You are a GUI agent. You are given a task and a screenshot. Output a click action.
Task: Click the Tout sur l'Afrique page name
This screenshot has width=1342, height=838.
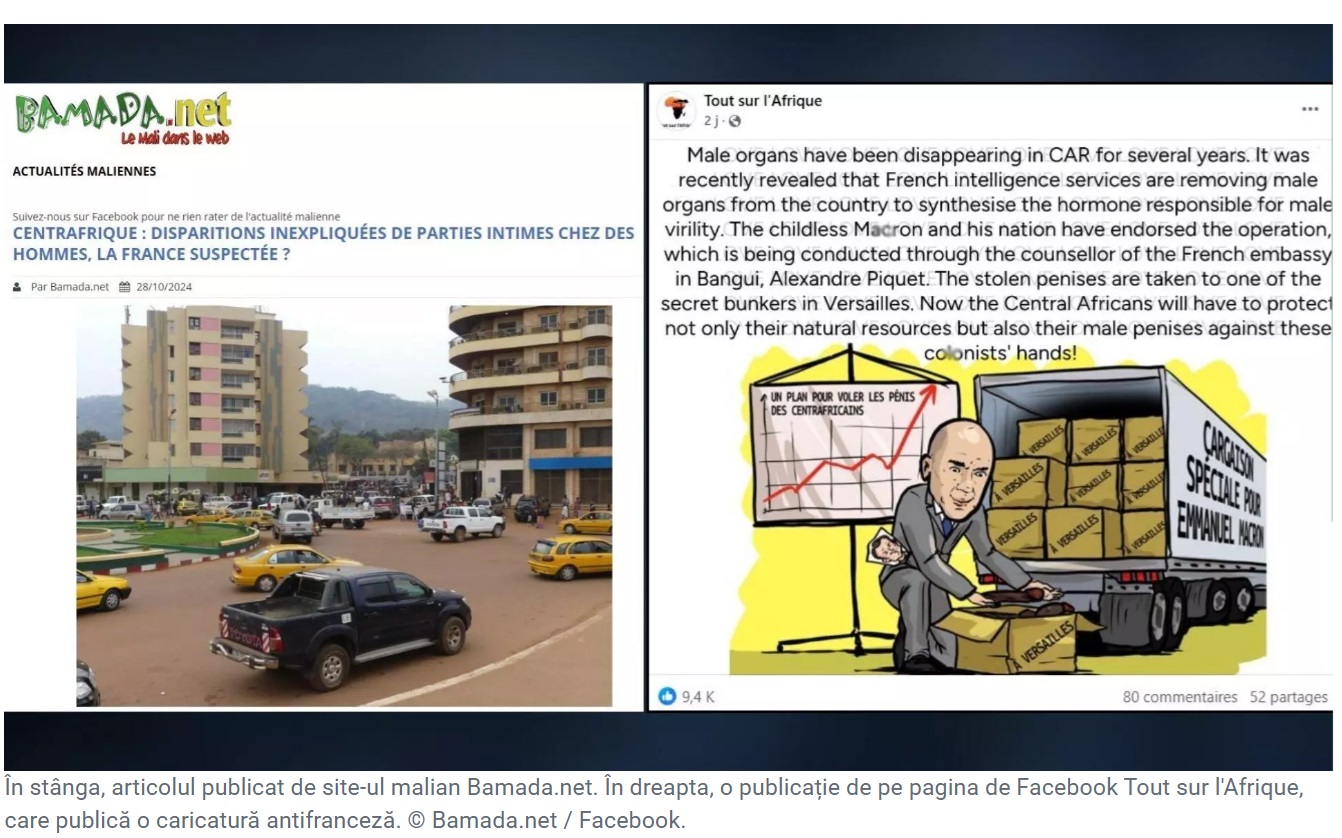pyautogui.click(x=763, y=100)
